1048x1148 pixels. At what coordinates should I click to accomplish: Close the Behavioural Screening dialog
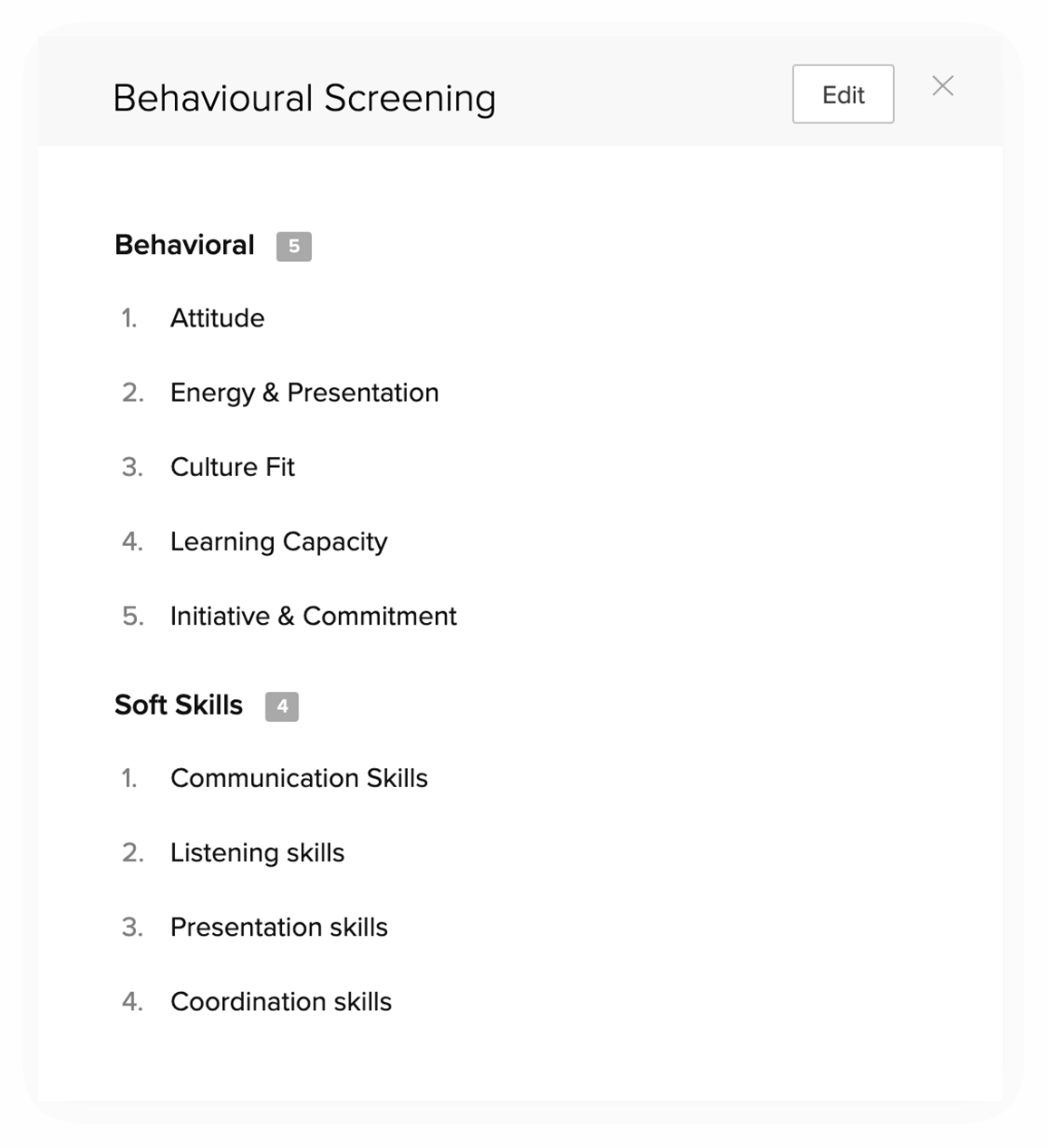click(943, 86)
